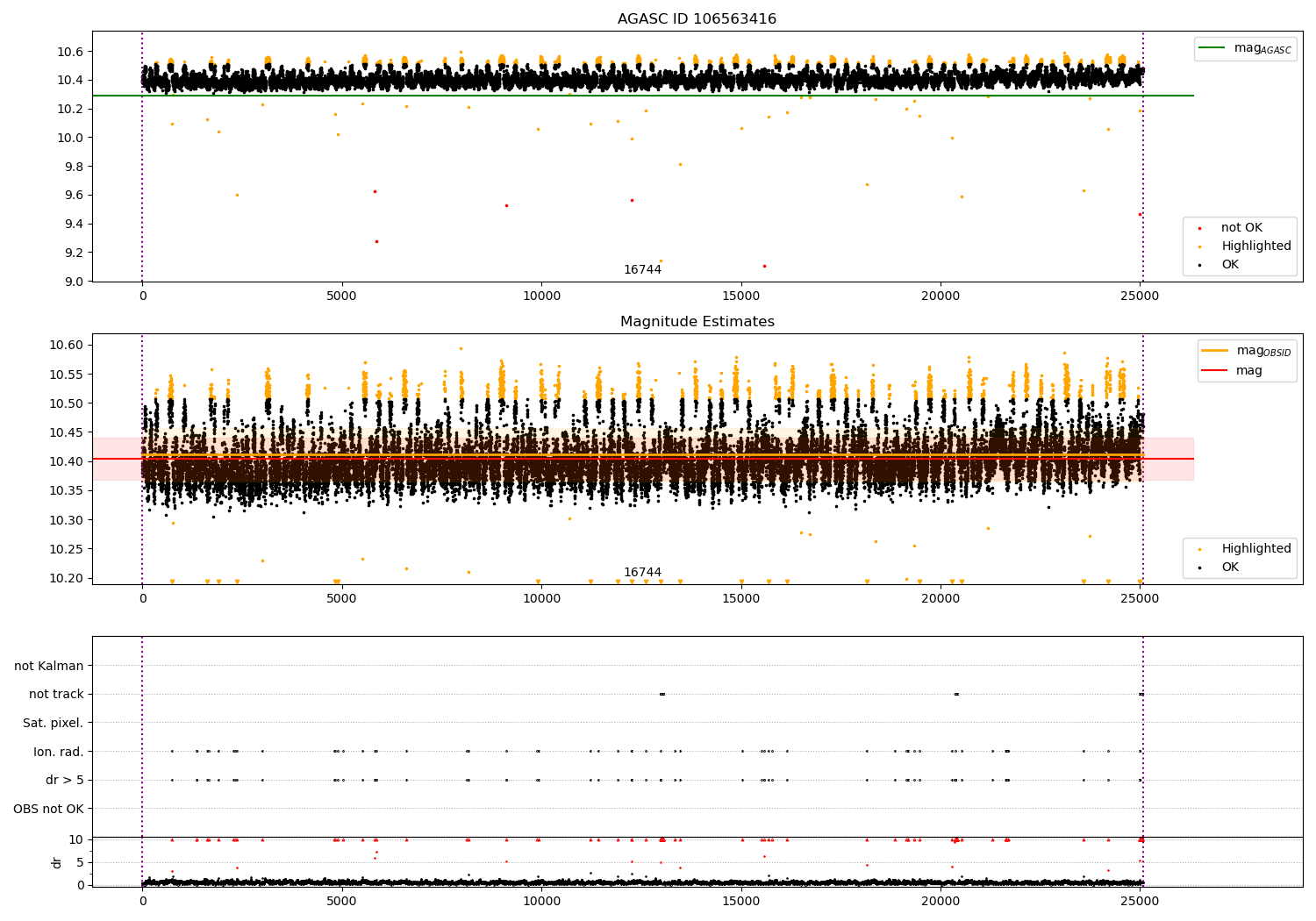Click the 'Sat. pixel.' row label

click(53, 723)
